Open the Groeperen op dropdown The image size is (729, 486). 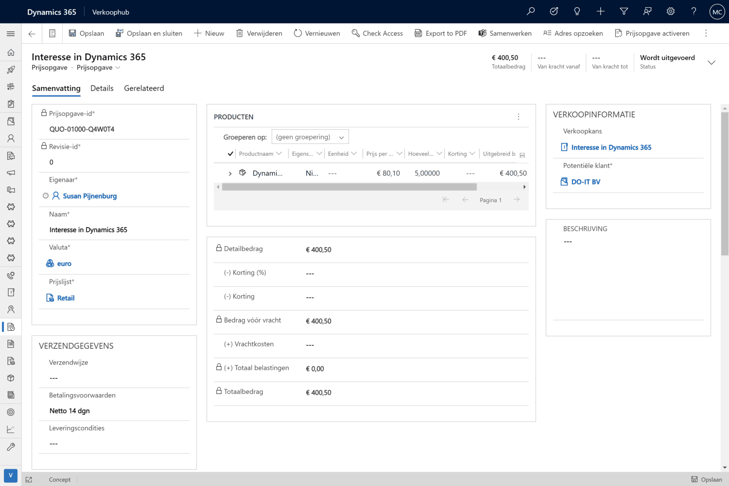[x=310, y=137]
